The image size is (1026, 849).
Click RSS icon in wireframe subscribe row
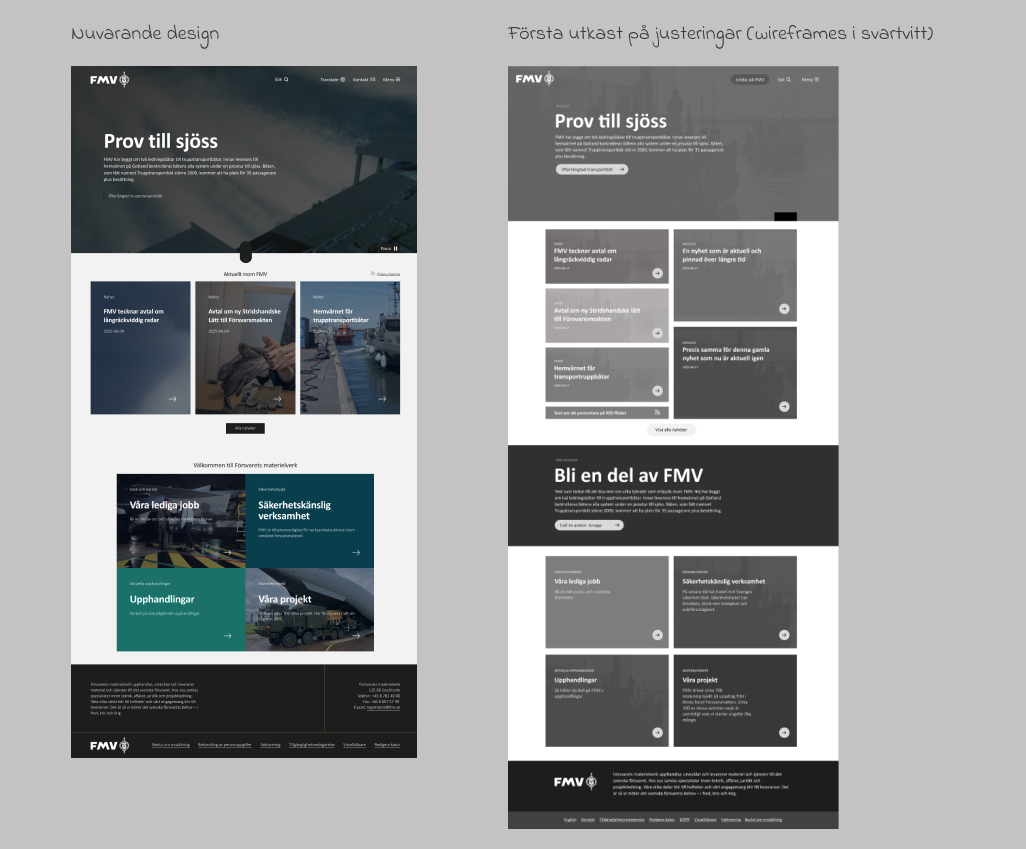658,412
